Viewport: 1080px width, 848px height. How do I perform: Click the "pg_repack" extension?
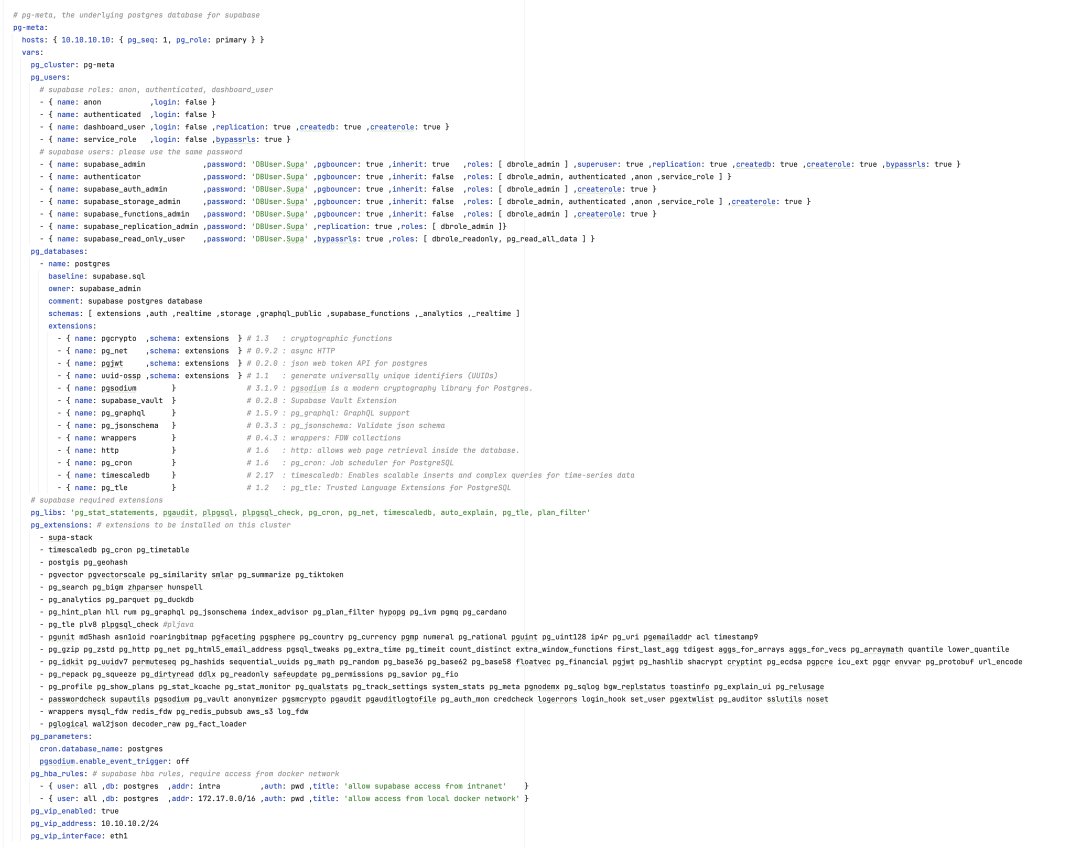(x=68, y=674)
